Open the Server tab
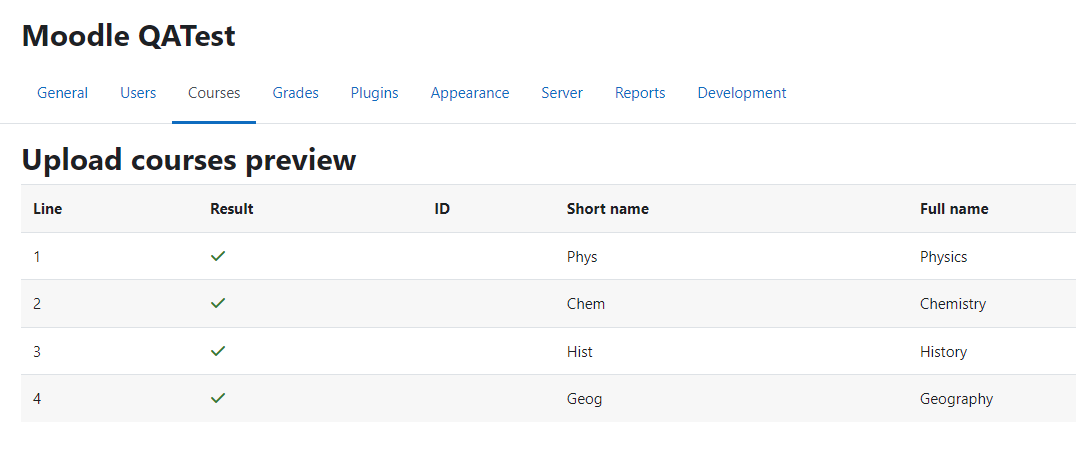The height and width of the screenshot is (455, 1076). click(x=562, y=93)
